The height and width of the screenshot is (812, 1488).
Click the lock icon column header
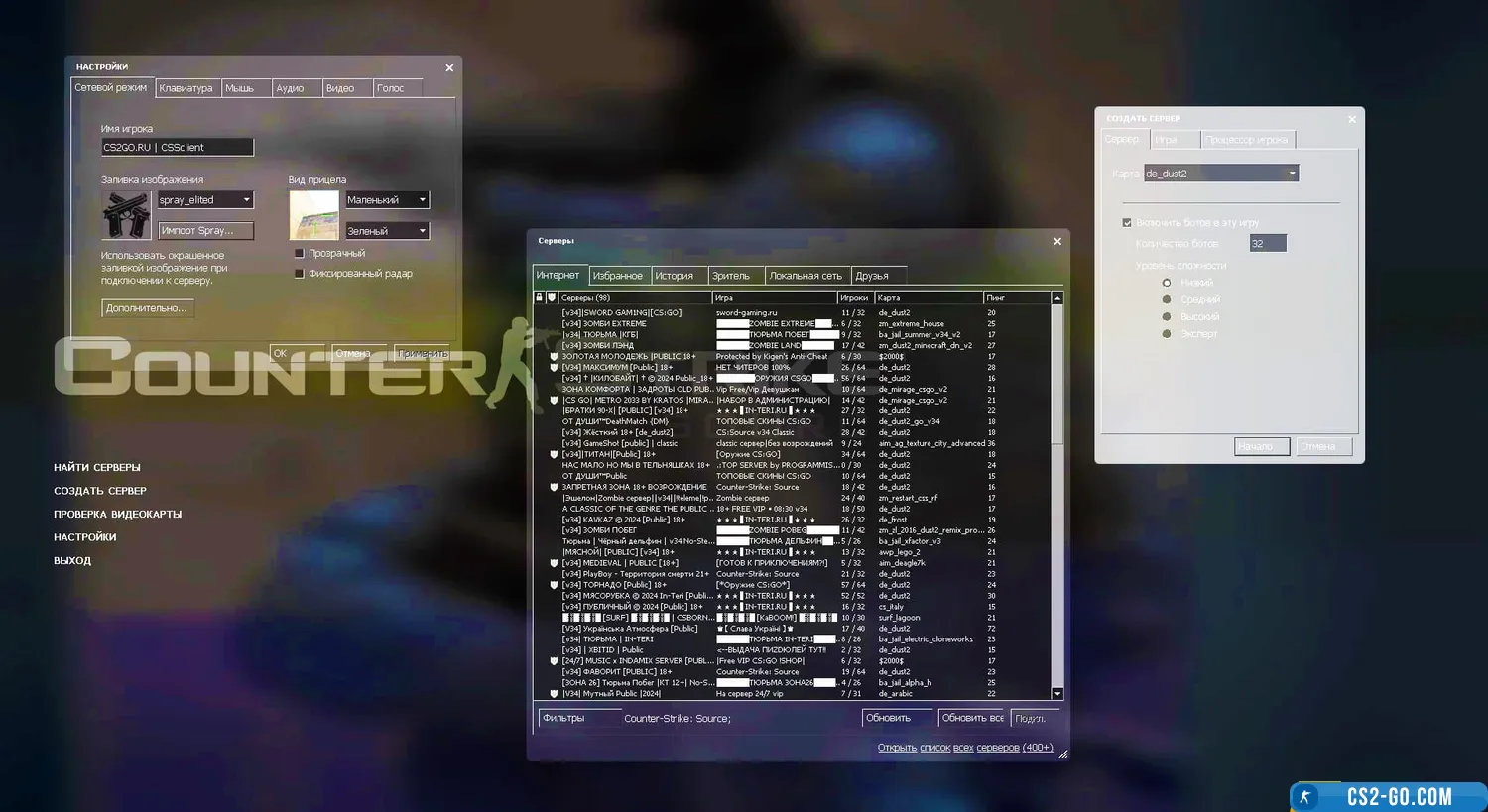(540, 297)
